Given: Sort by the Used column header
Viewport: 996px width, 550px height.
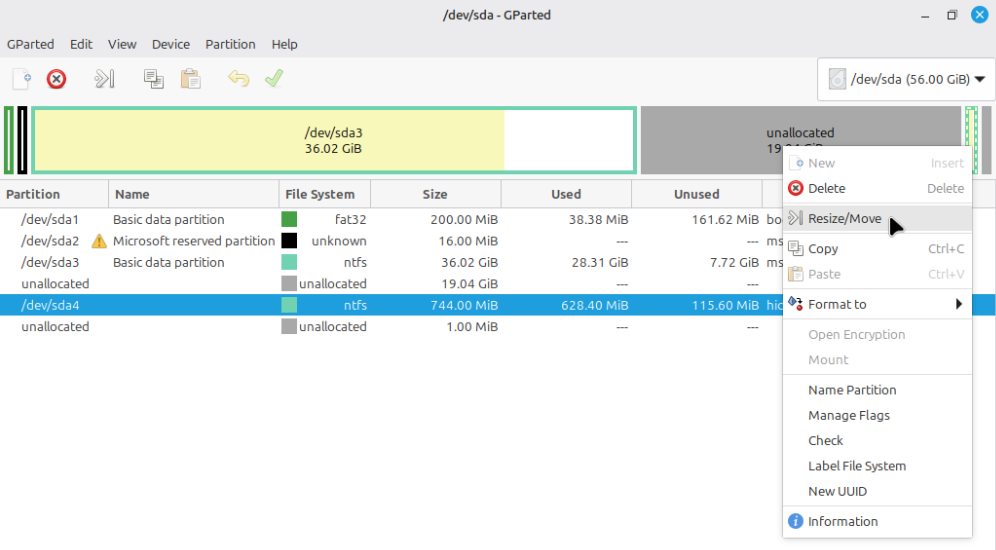Looking at the screenshot, I should click(x=566, y=194).
